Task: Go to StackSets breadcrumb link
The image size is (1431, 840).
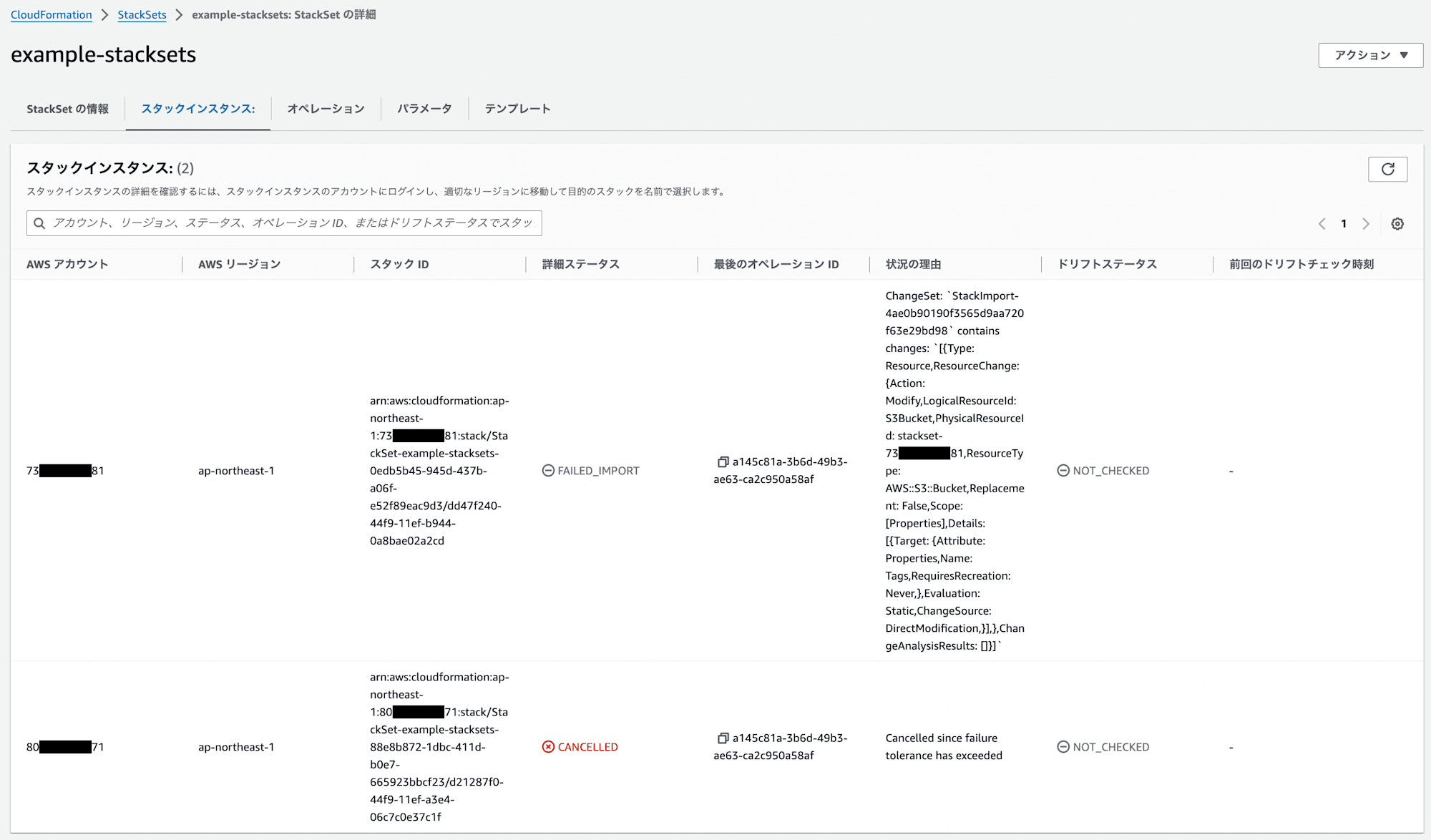Action: tap(142, 15)
